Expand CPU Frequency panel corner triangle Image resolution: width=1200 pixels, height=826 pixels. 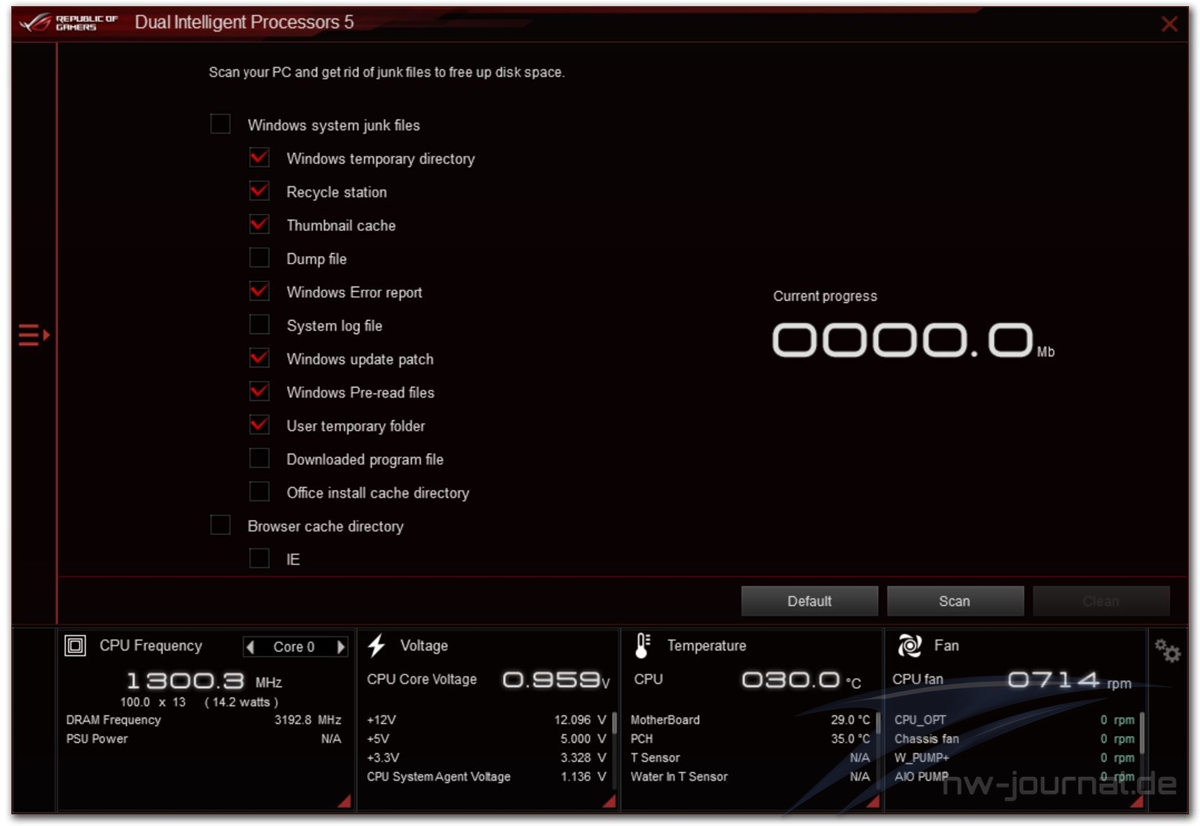tap(344, 801)
